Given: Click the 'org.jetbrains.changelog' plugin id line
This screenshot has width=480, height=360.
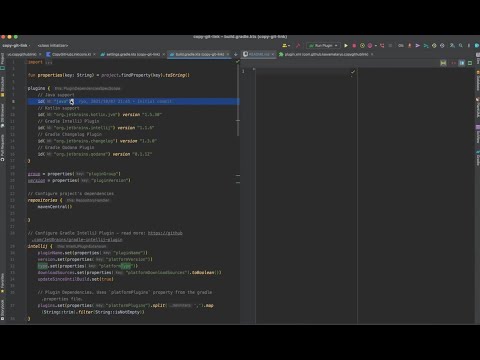Looking at the screenshot, I should coord(97,141).
